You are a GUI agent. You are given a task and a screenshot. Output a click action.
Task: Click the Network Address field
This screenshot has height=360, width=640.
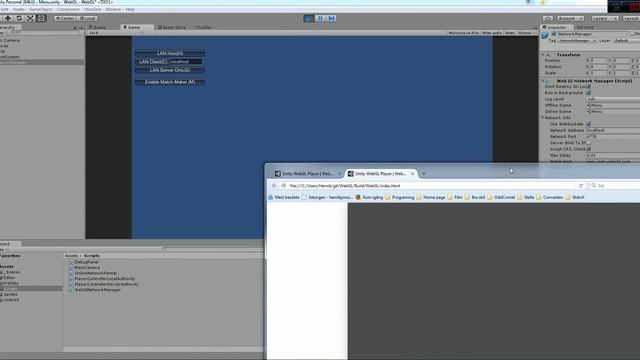click(613, 130)
